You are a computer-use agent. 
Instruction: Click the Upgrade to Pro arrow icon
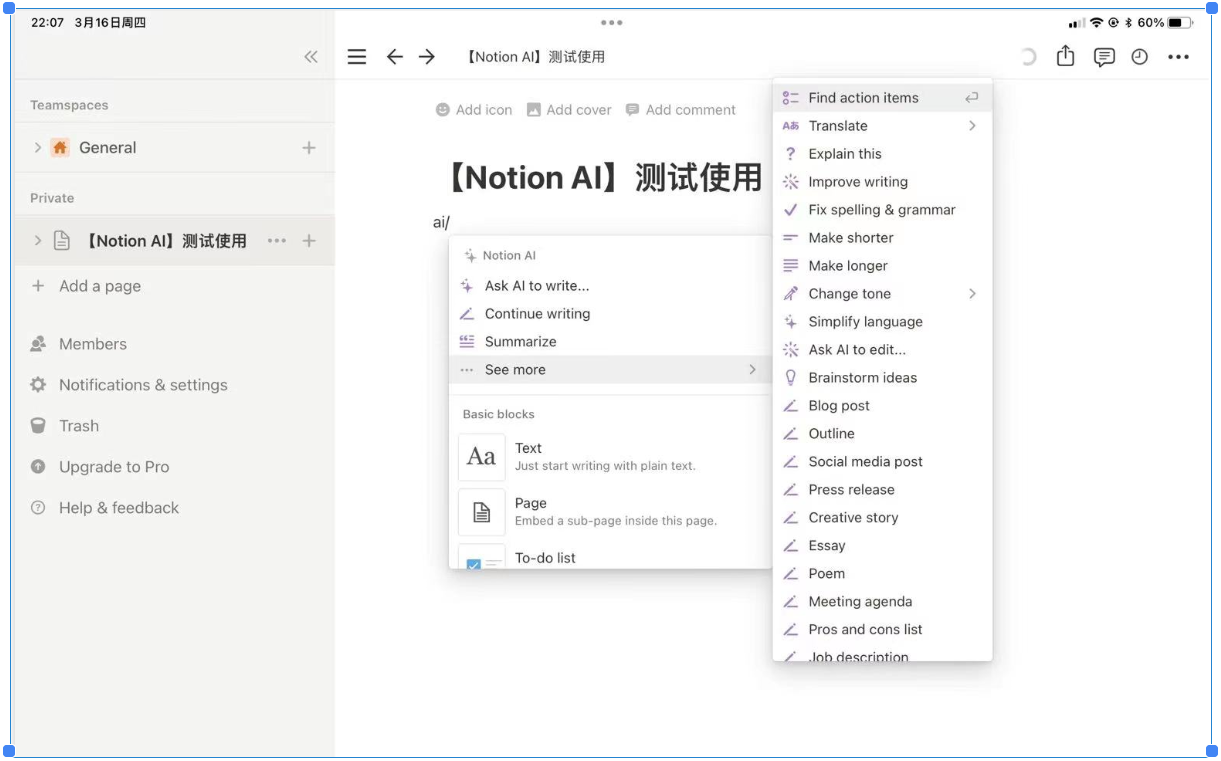pos(38,467)
